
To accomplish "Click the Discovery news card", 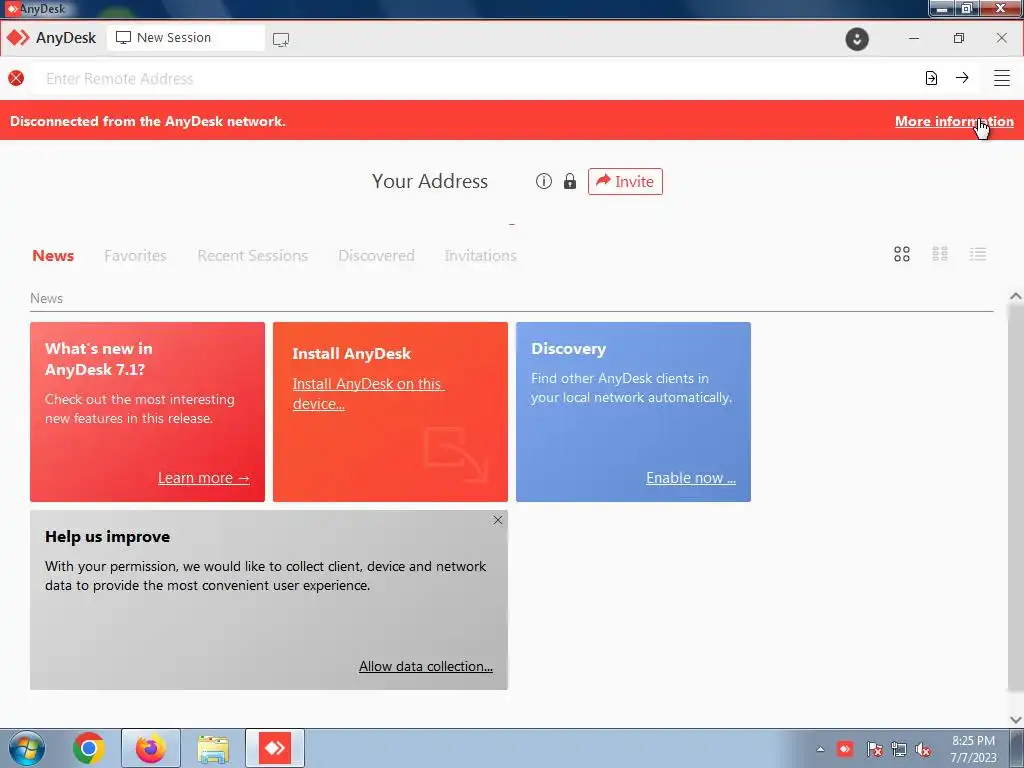I will tap(633, 411).
